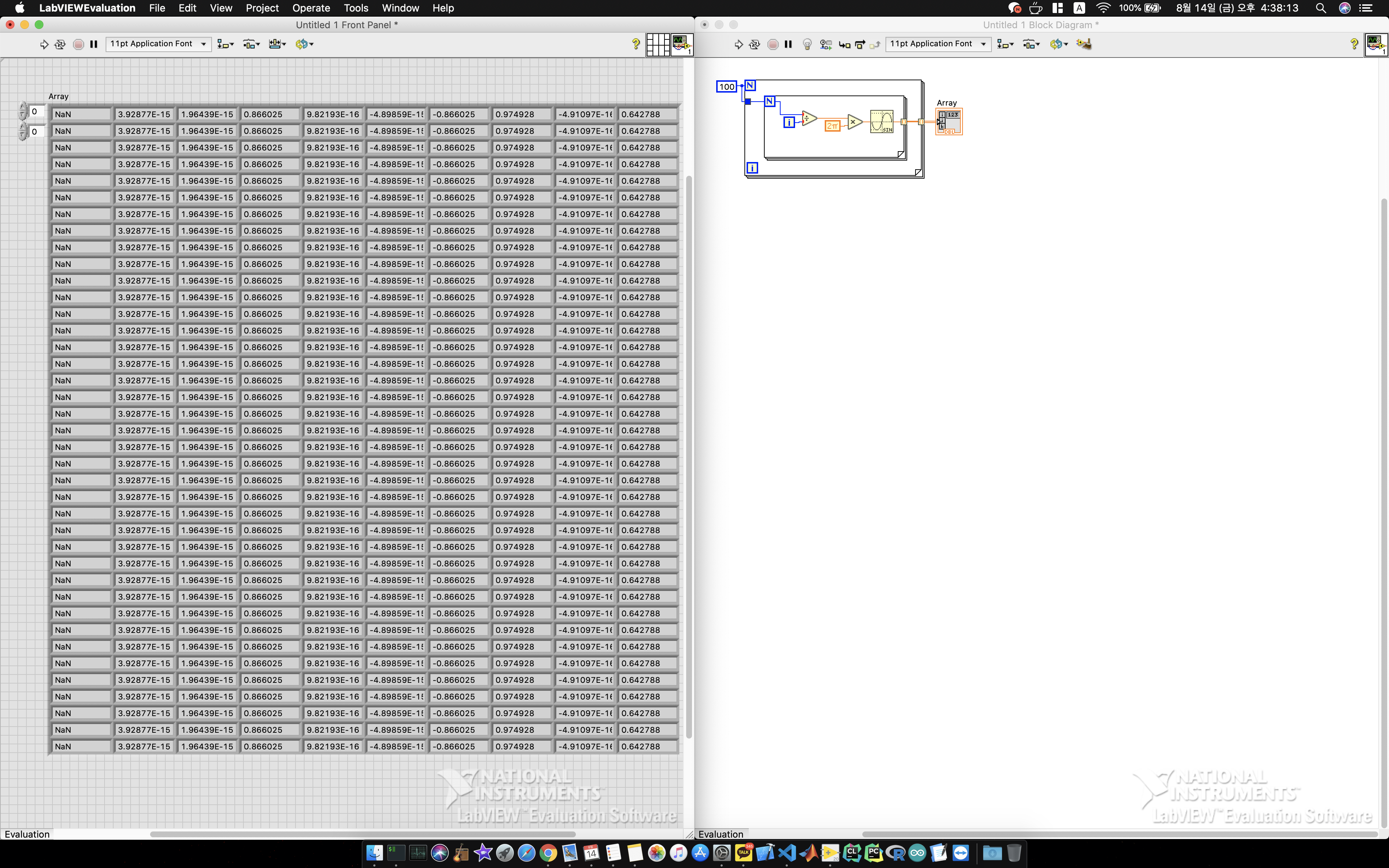
Task: Abort execution in Block Diagram toolbar
Action: [773, 44]
